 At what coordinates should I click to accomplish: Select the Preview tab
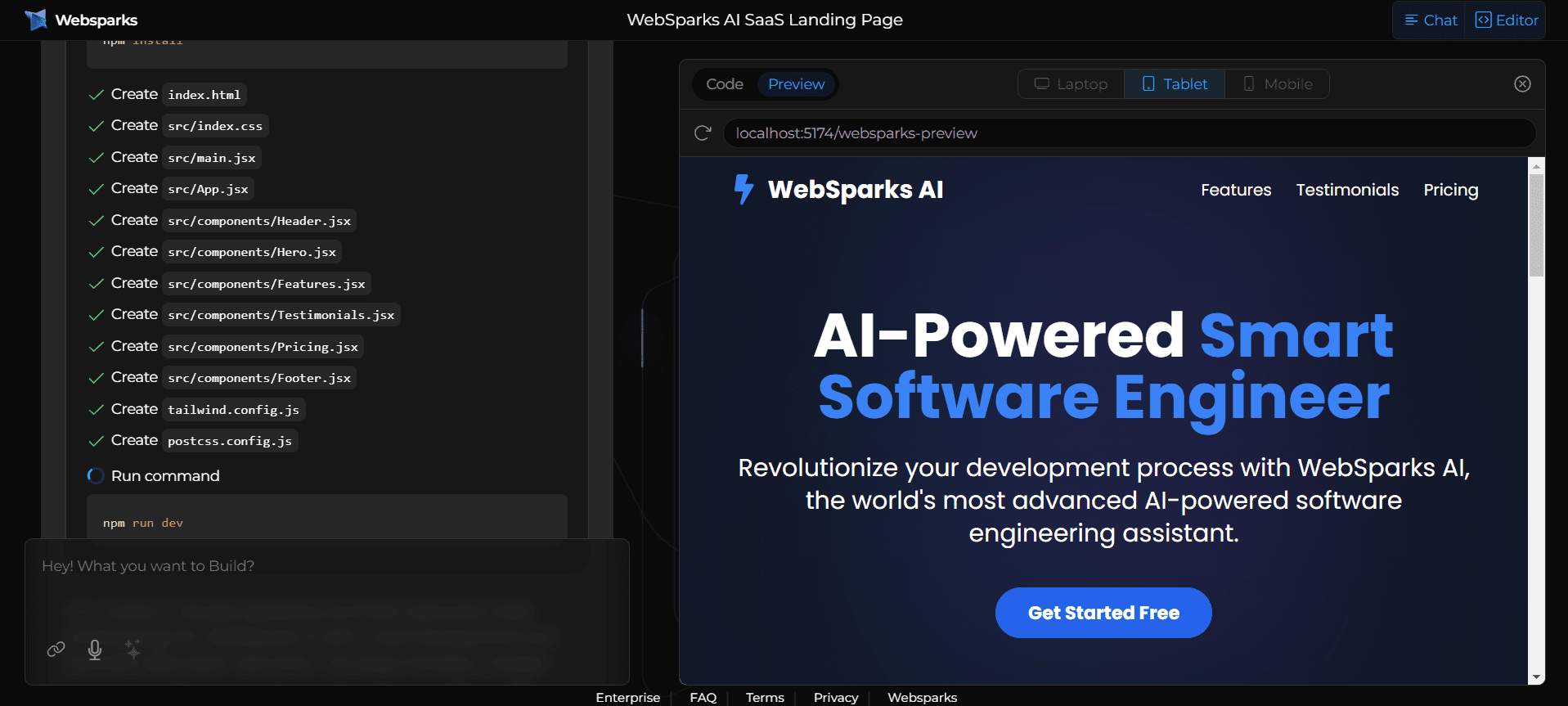coord(796,84)
